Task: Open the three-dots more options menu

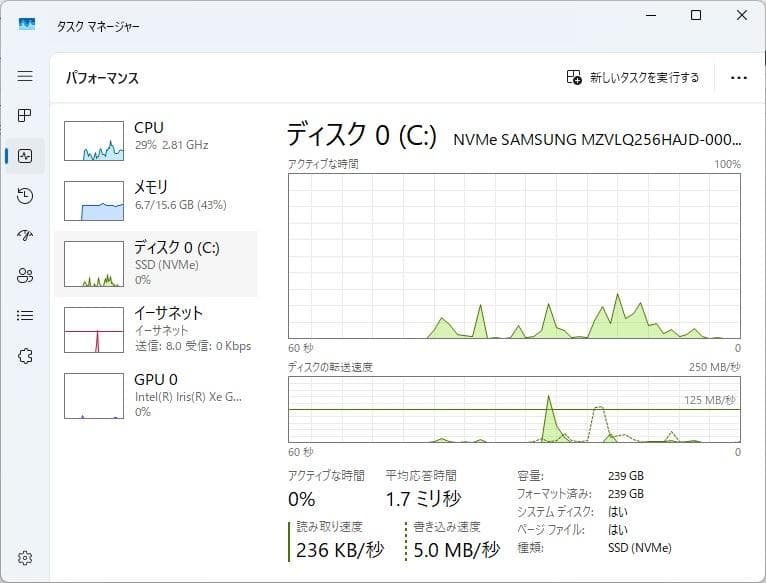Action: click(739, 78)
